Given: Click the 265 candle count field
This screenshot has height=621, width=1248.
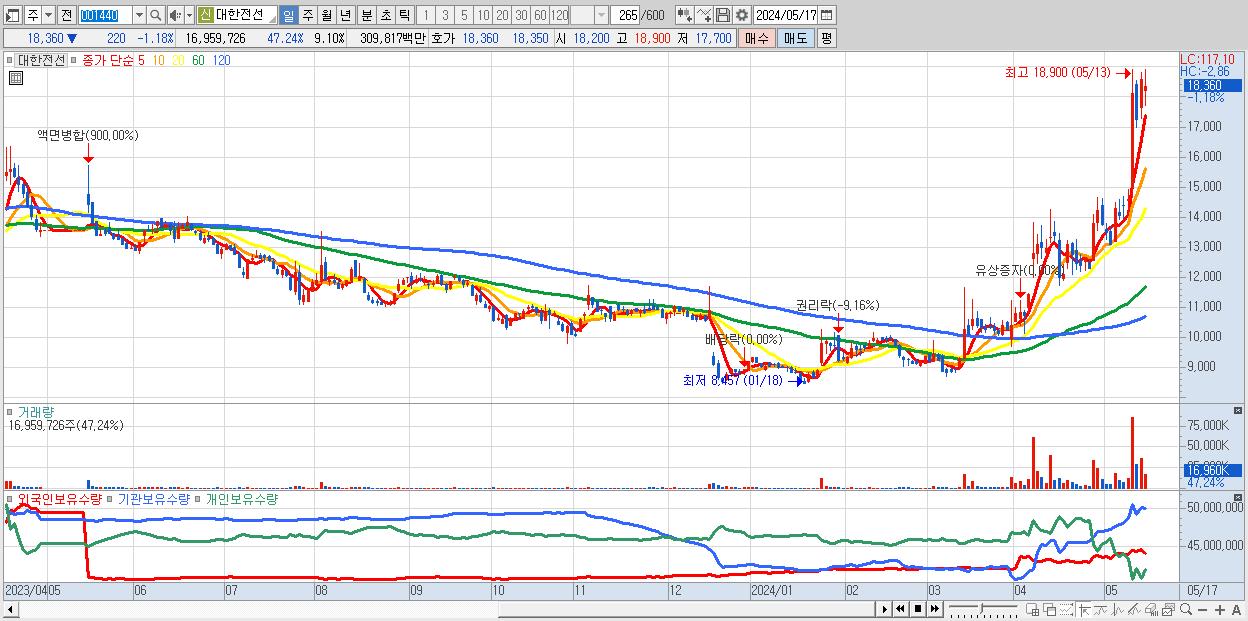Looking at the screenshot, I should 626,15.
